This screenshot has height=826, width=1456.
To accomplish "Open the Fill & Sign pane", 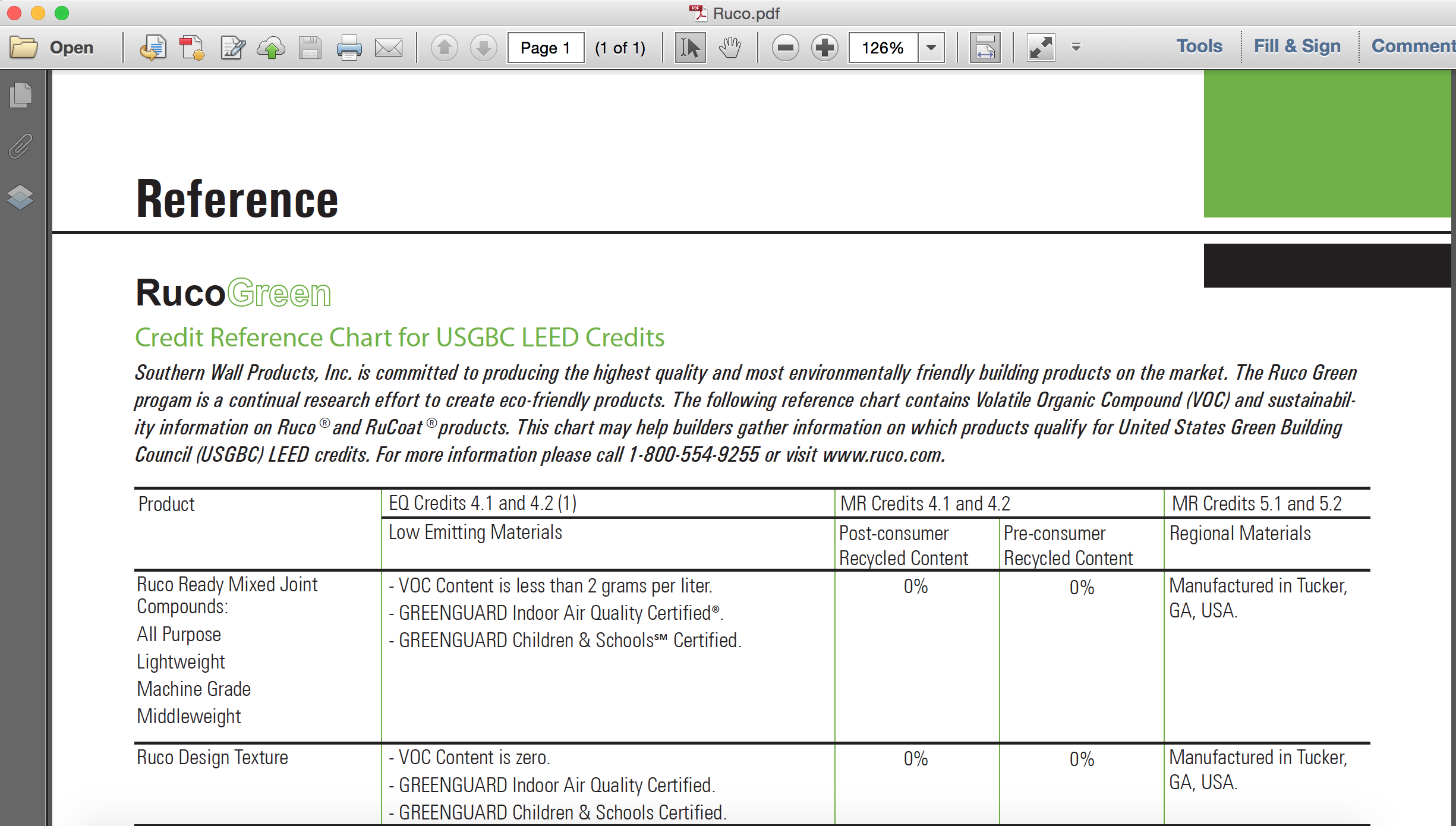I will point(1297,46).
